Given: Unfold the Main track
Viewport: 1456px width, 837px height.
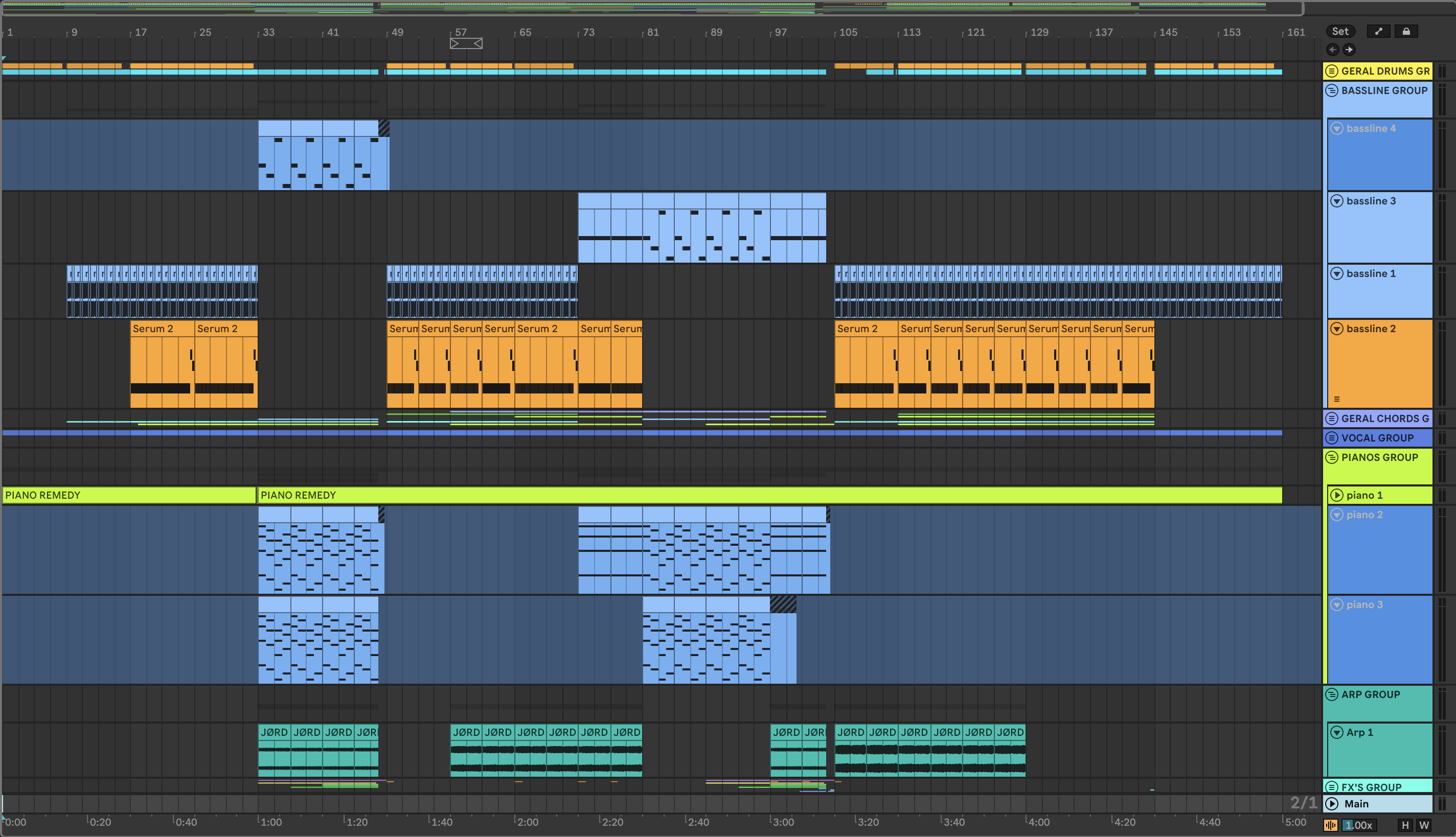Looking at the screenshot, I should tap(1332, 804).
